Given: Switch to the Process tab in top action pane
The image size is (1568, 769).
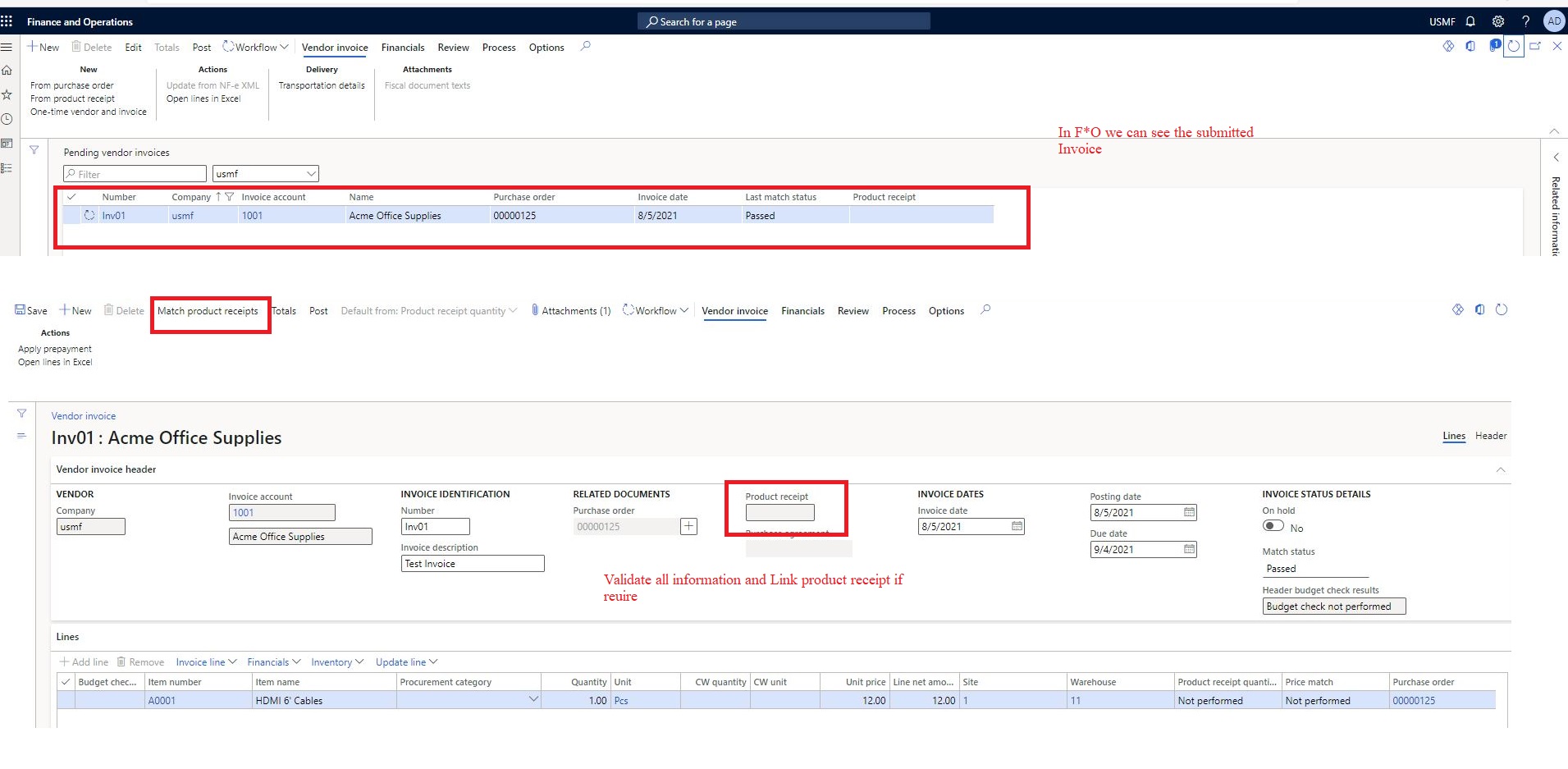Looking at the screenshot, I should pyautogui.click(x=499, y=47).
